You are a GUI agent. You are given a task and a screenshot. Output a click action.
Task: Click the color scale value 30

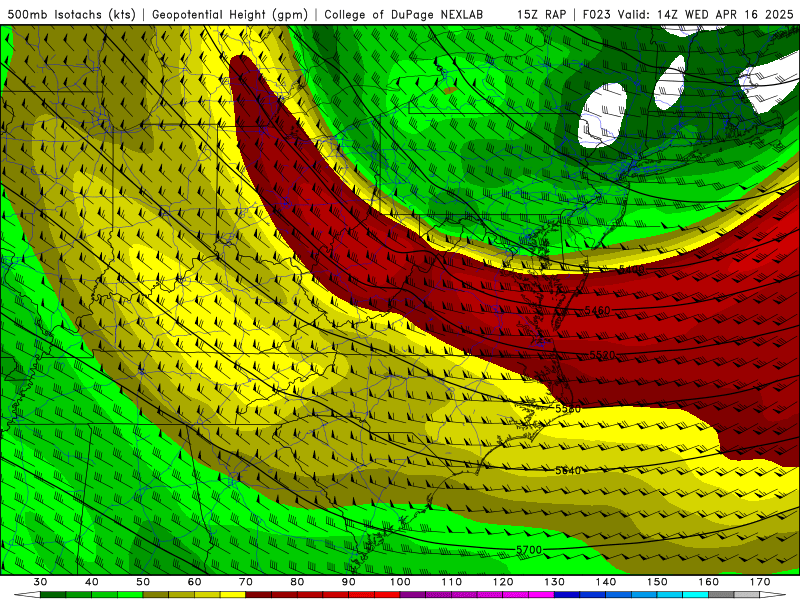(40, 582)
